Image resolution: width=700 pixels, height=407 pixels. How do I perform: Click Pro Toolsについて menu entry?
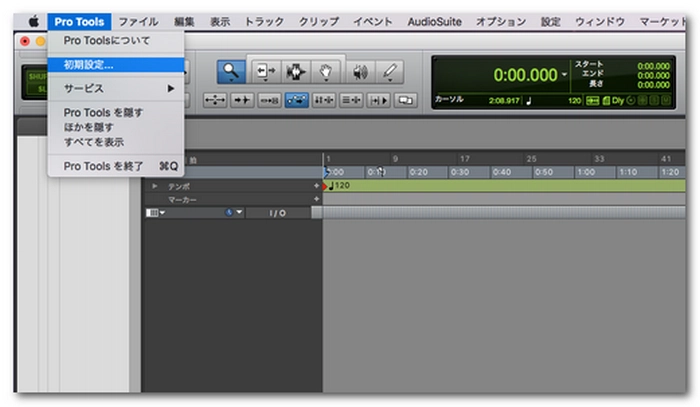click(107, 41)
